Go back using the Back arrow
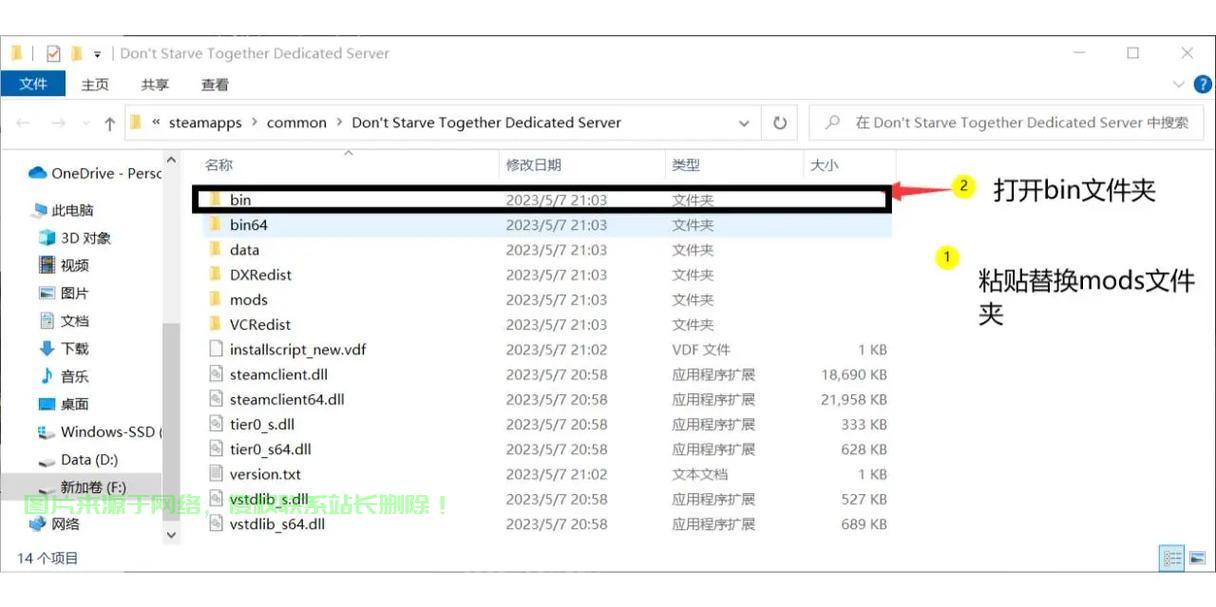1216x607 pixels. 24,123
